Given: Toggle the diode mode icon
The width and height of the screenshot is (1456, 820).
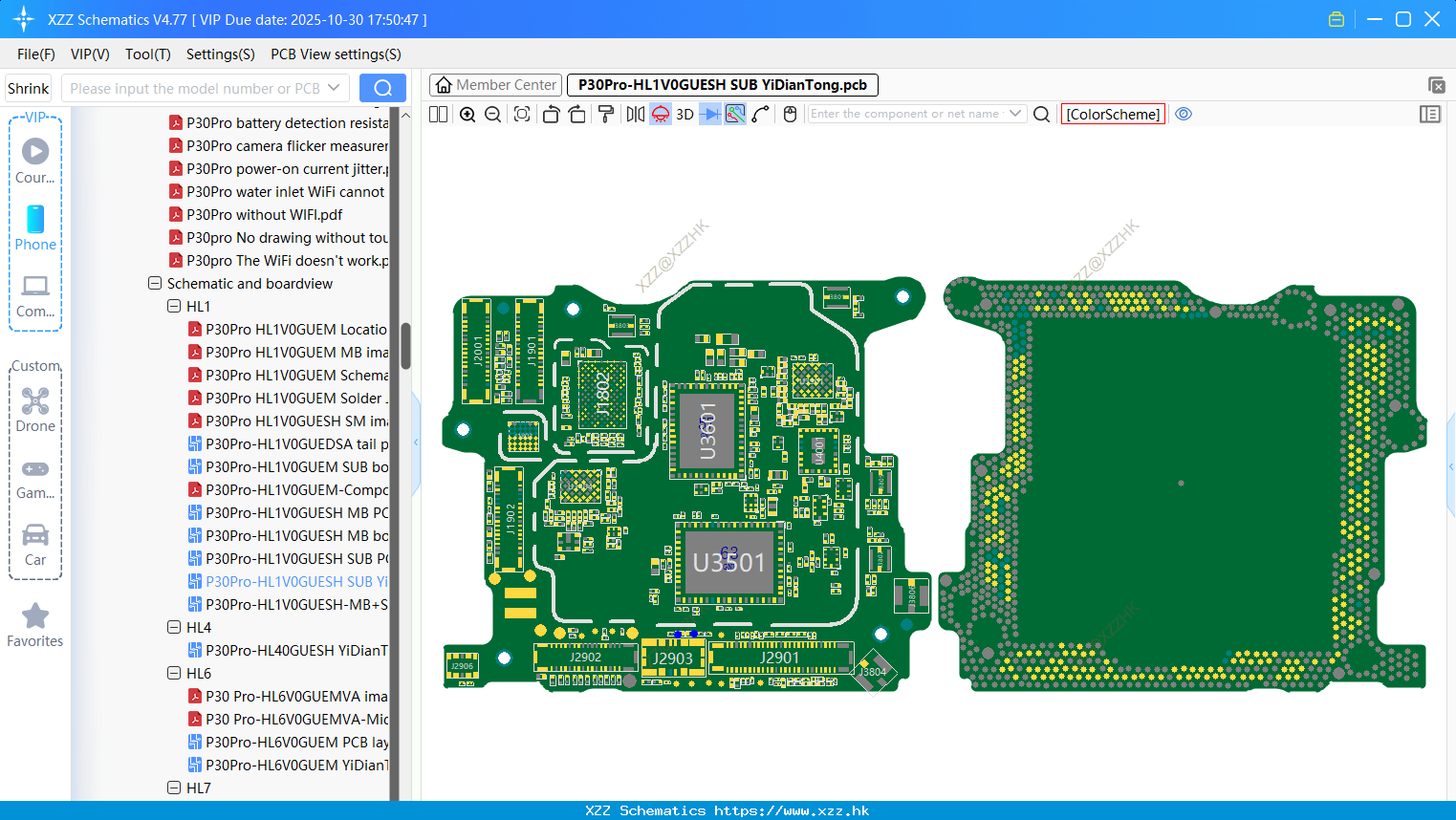Looking at the screenshot, I should [x=710, y=114].
